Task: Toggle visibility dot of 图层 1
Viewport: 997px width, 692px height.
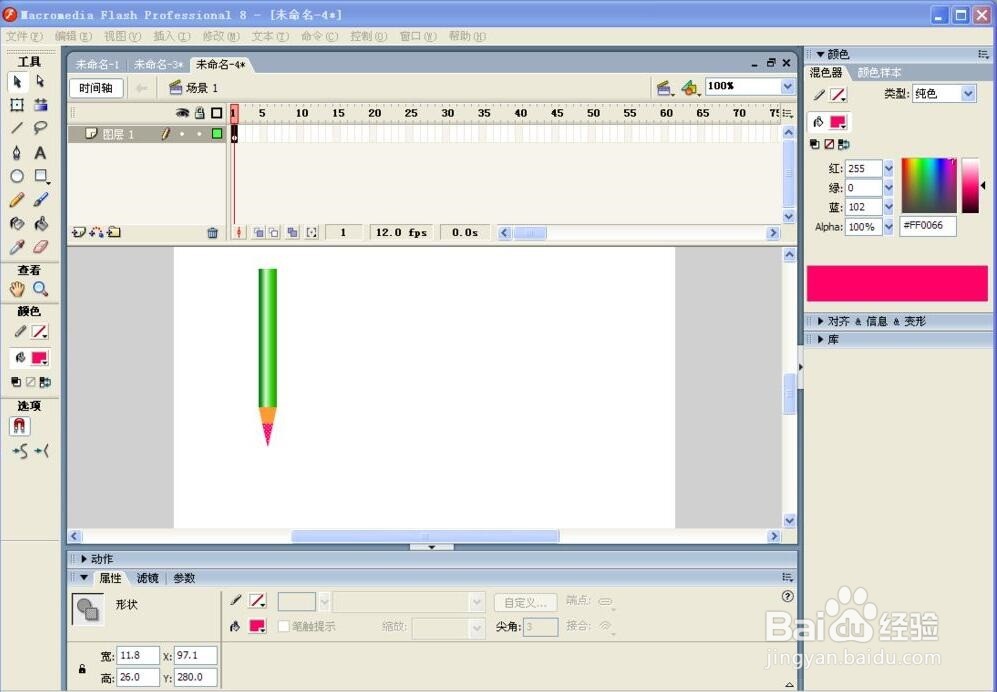Action: 182,134
